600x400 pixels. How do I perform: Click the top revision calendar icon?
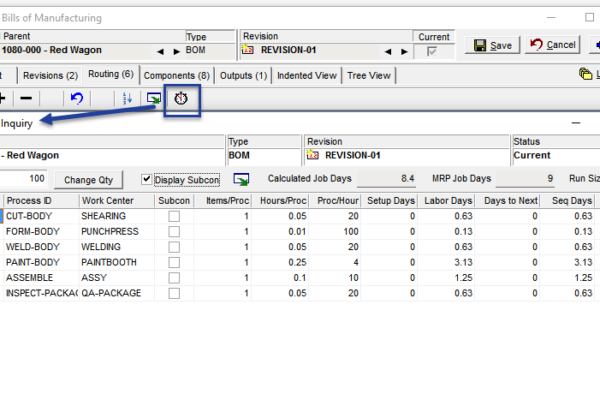coord(248,50)
